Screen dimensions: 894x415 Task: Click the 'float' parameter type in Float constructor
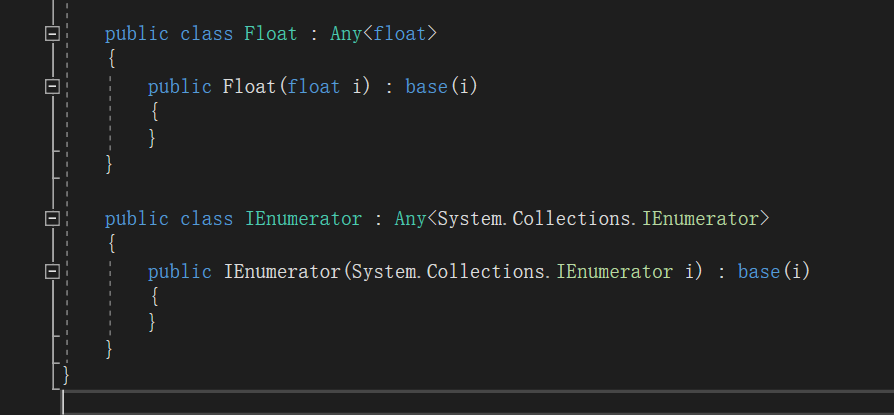pyautogui.click(x=314, y=86)
